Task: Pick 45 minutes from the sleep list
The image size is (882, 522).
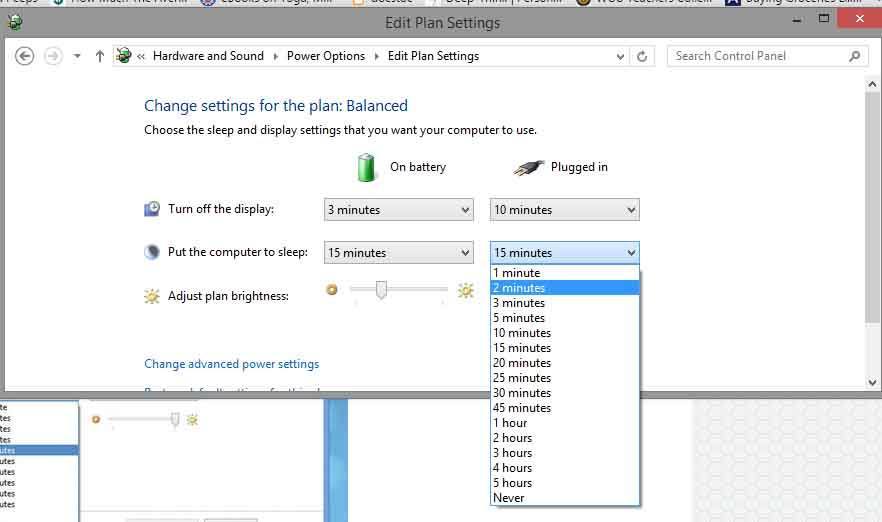Action: [x=565, y=408]
